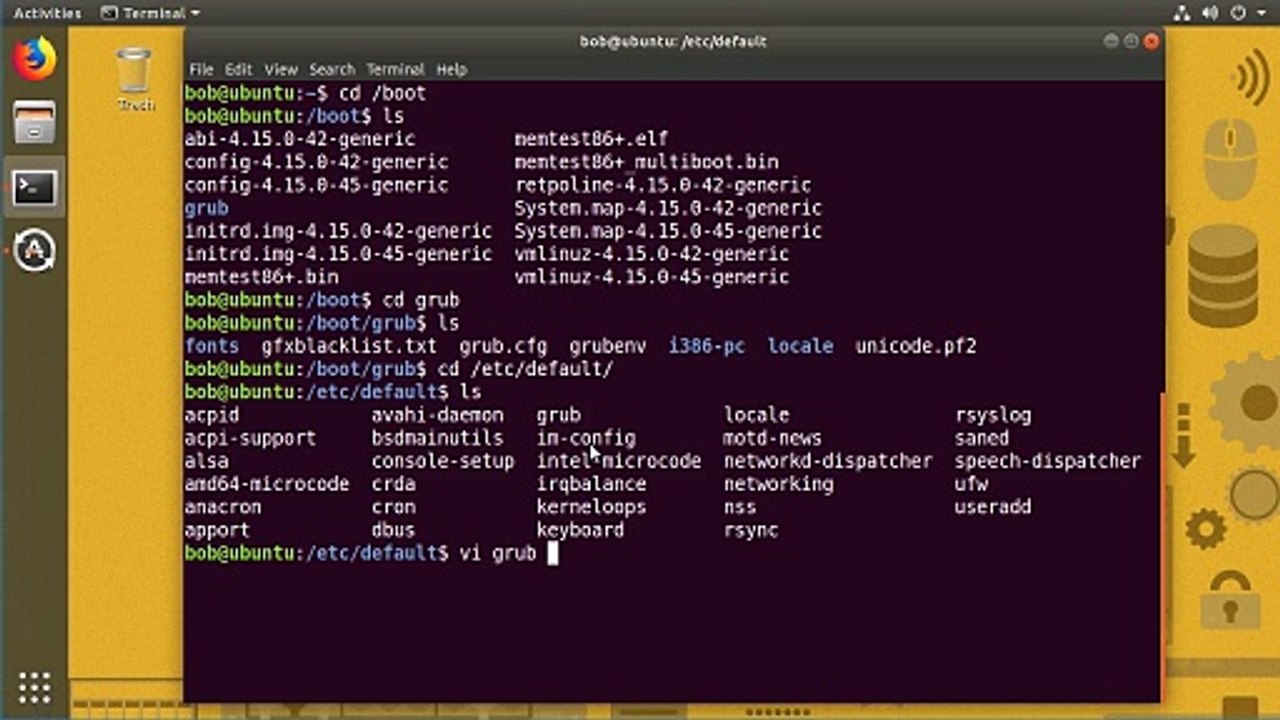Click the gfxblacklist.txt file name
The height and width of the screenshot is (720, 1280).
[x=349, y=346]
